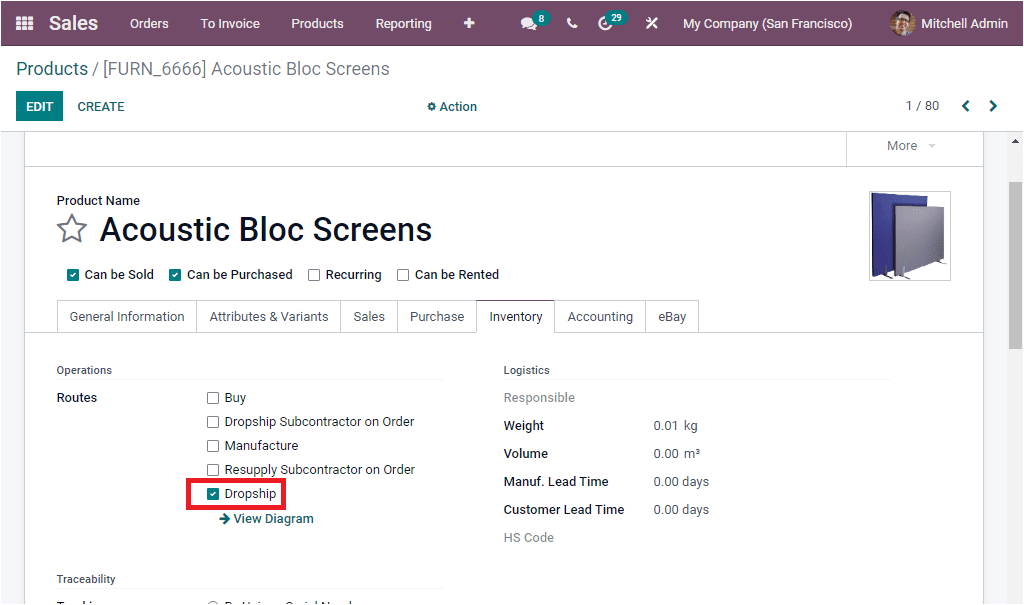This screenshot has height=605, width=1024.
Task: Favorite the product with the star icon
Action: (71, 229)
